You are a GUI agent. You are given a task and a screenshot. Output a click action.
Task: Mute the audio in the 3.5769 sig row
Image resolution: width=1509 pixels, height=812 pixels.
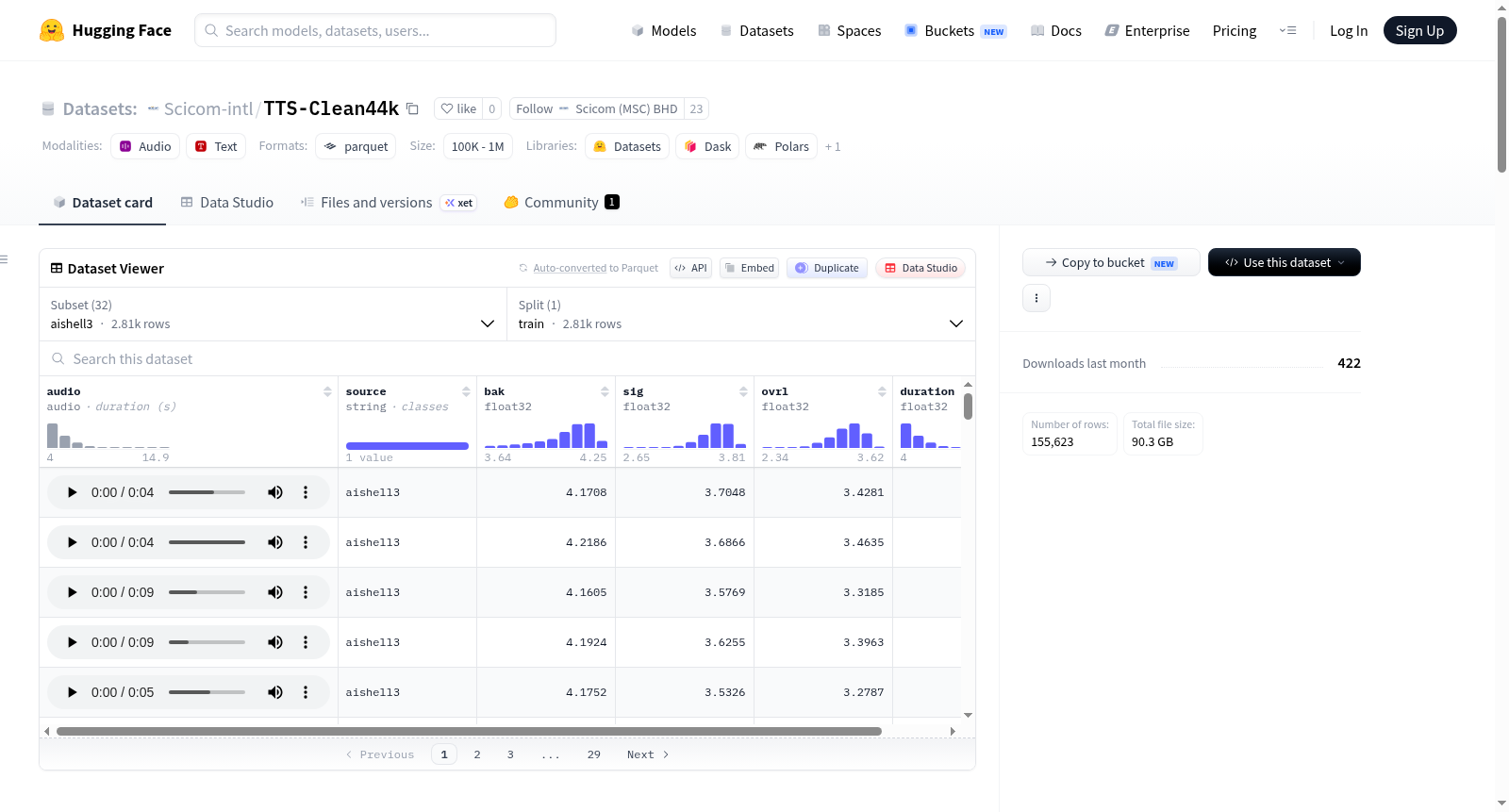tap(275, 592)
